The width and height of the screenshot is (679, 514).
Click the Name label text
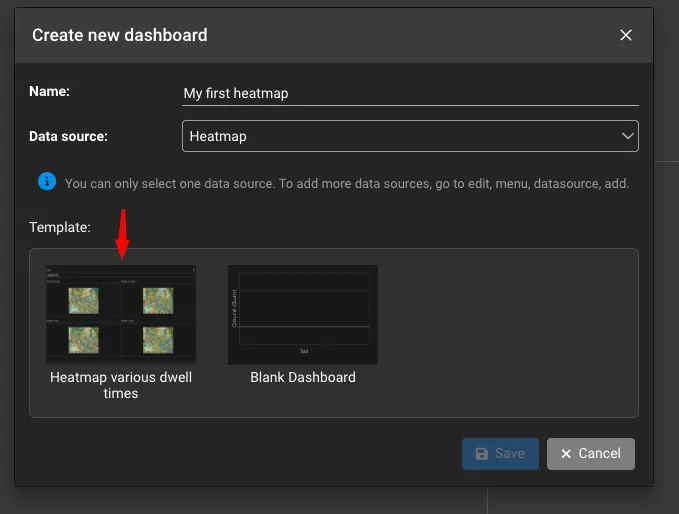[49, 91]
